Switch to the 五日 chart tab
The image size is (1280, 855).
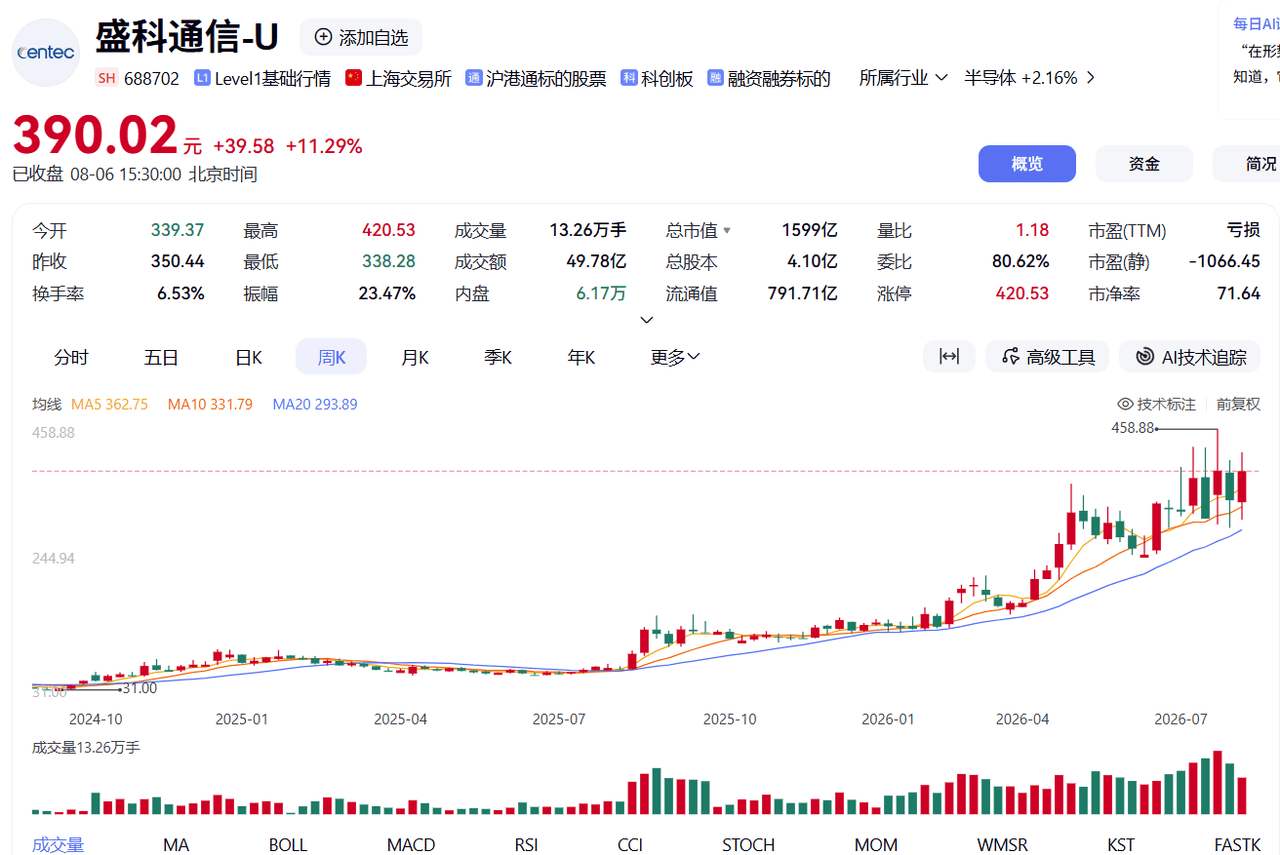[x=161, y=357]
